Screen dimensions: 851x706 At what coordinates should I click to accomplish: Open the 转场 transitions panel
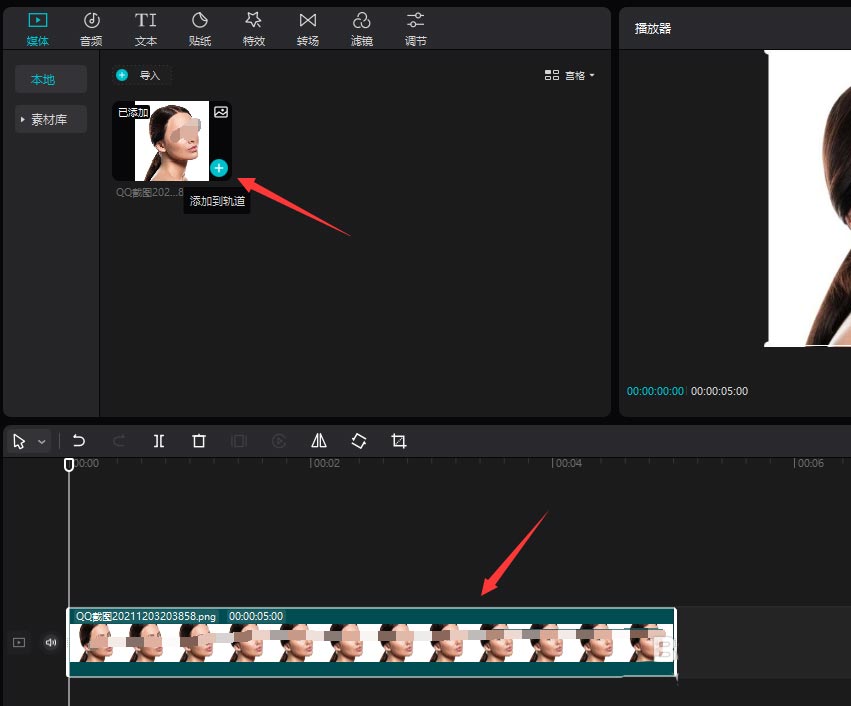pyautogui.click(x=308, y=28)
